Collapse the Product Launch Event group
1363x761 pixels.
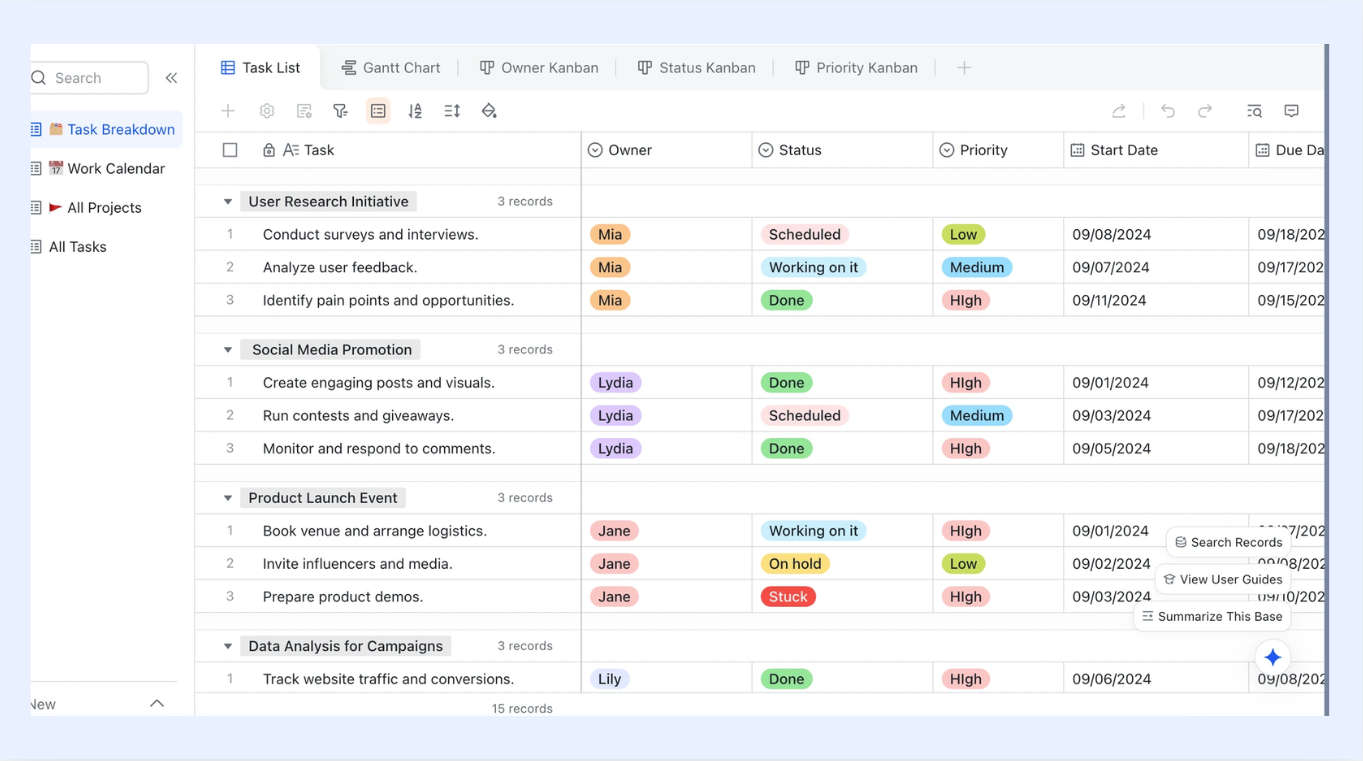click(228, 498)
